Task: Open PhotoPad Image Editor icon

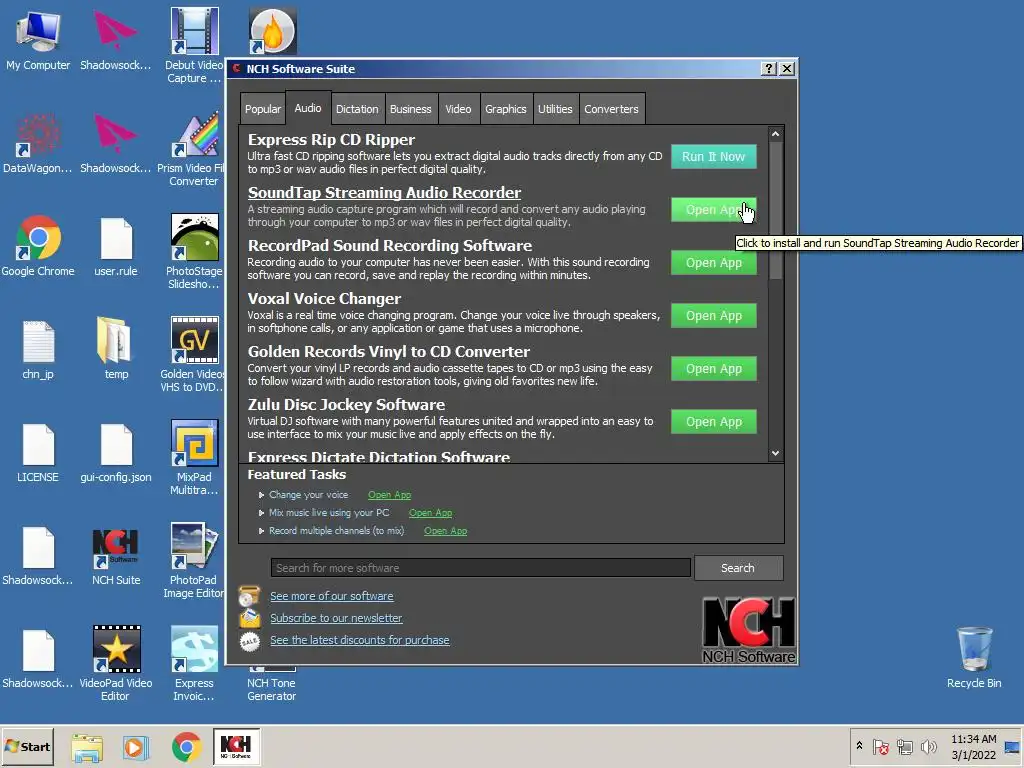Action: [x=193, y=561]
